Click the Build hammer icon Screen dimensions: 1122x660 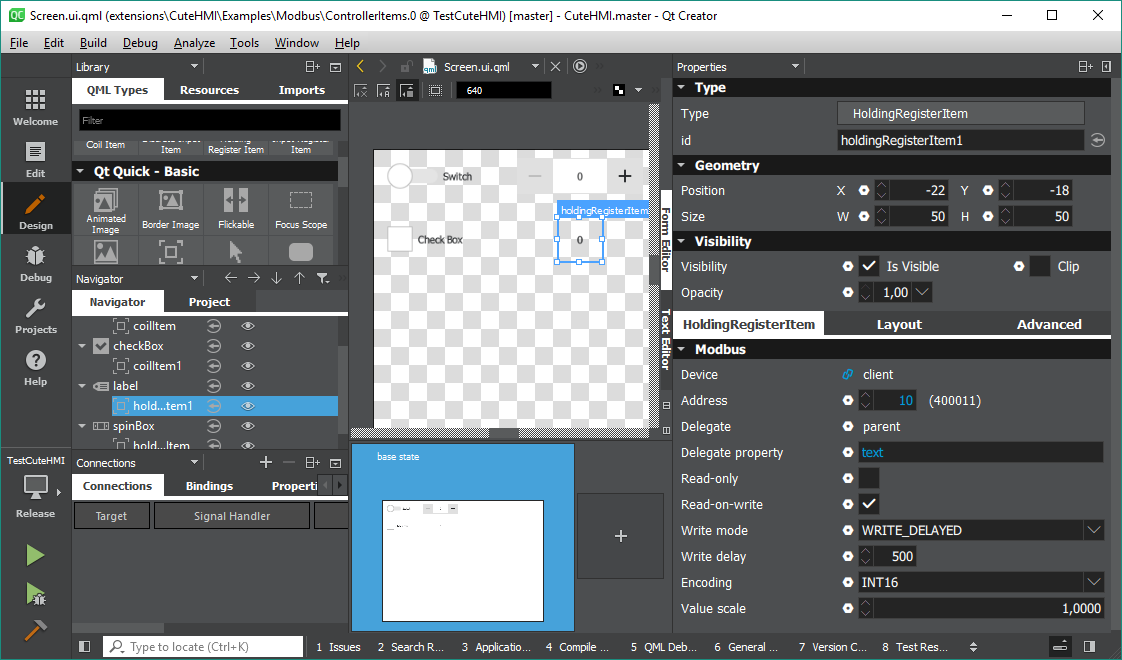(35, 630)
